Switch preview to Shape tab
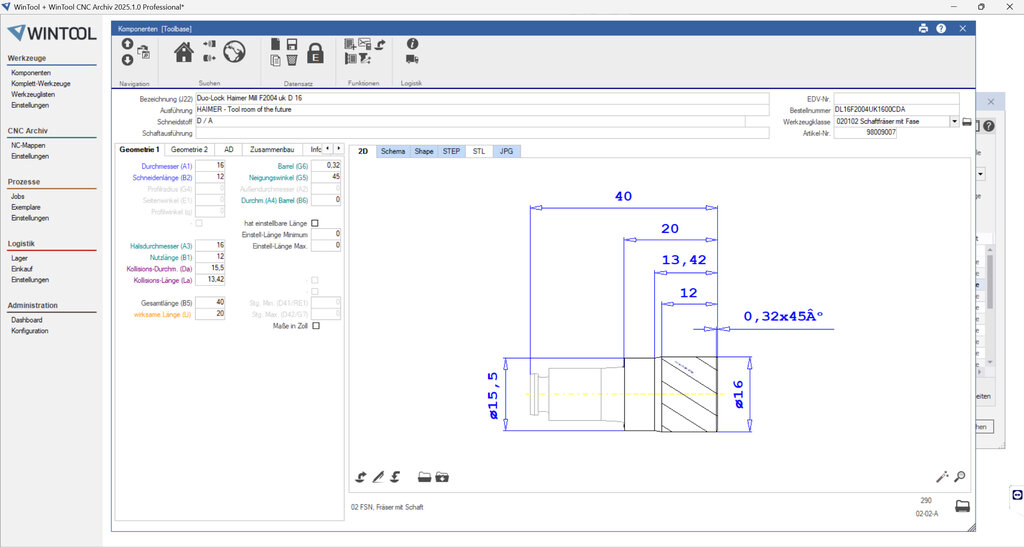Viewport: 1024px width, 547px height. (424, 151)
